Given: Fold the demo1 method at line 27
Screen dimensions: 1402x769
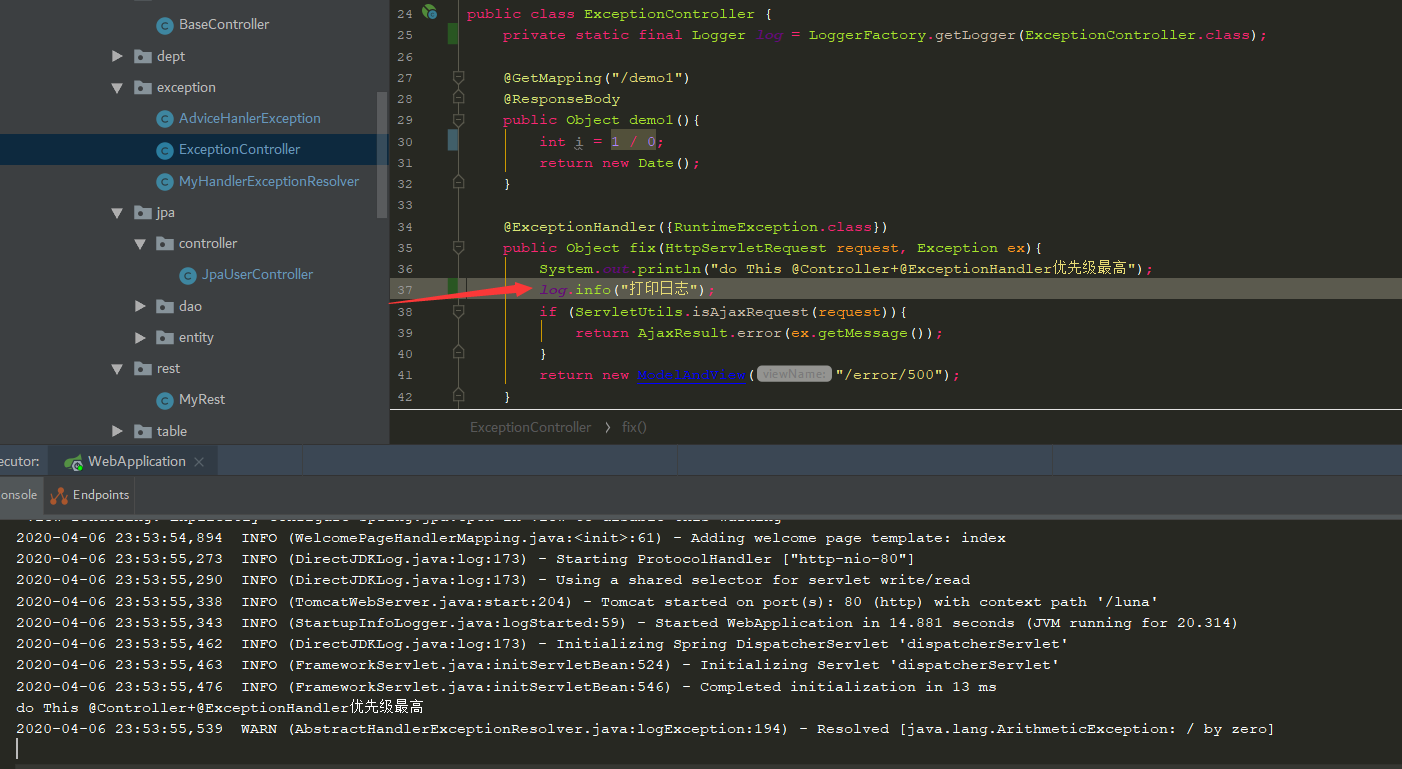Looking at the screenshot, I should click(458, 77).
